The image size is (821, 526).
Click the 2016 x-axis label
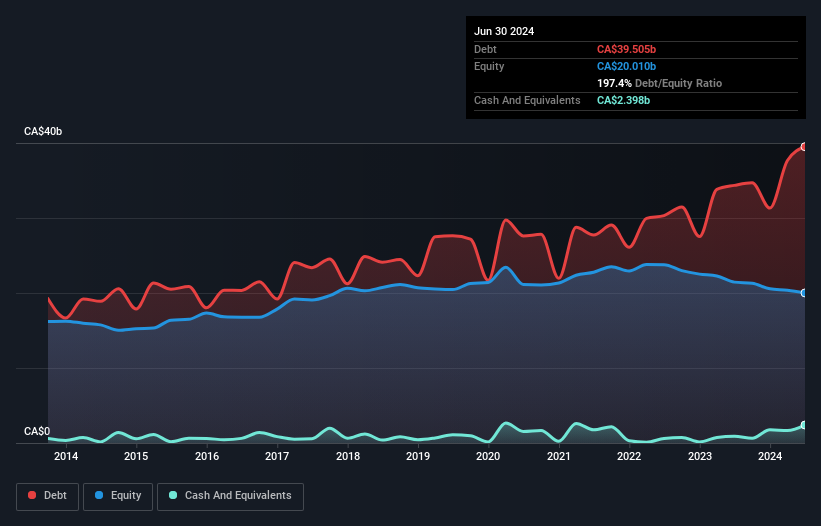coord(207,456)
